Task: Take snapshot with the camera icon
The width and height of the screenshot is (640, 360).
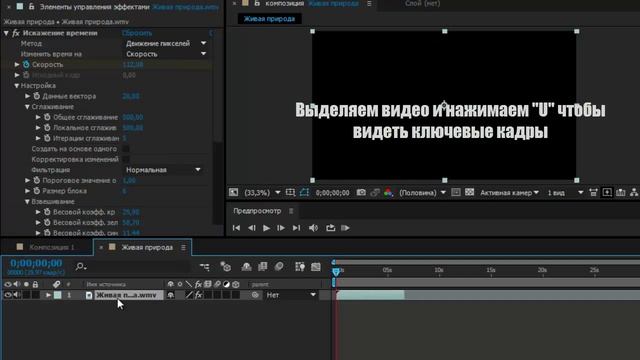Action: pos(361,192)
